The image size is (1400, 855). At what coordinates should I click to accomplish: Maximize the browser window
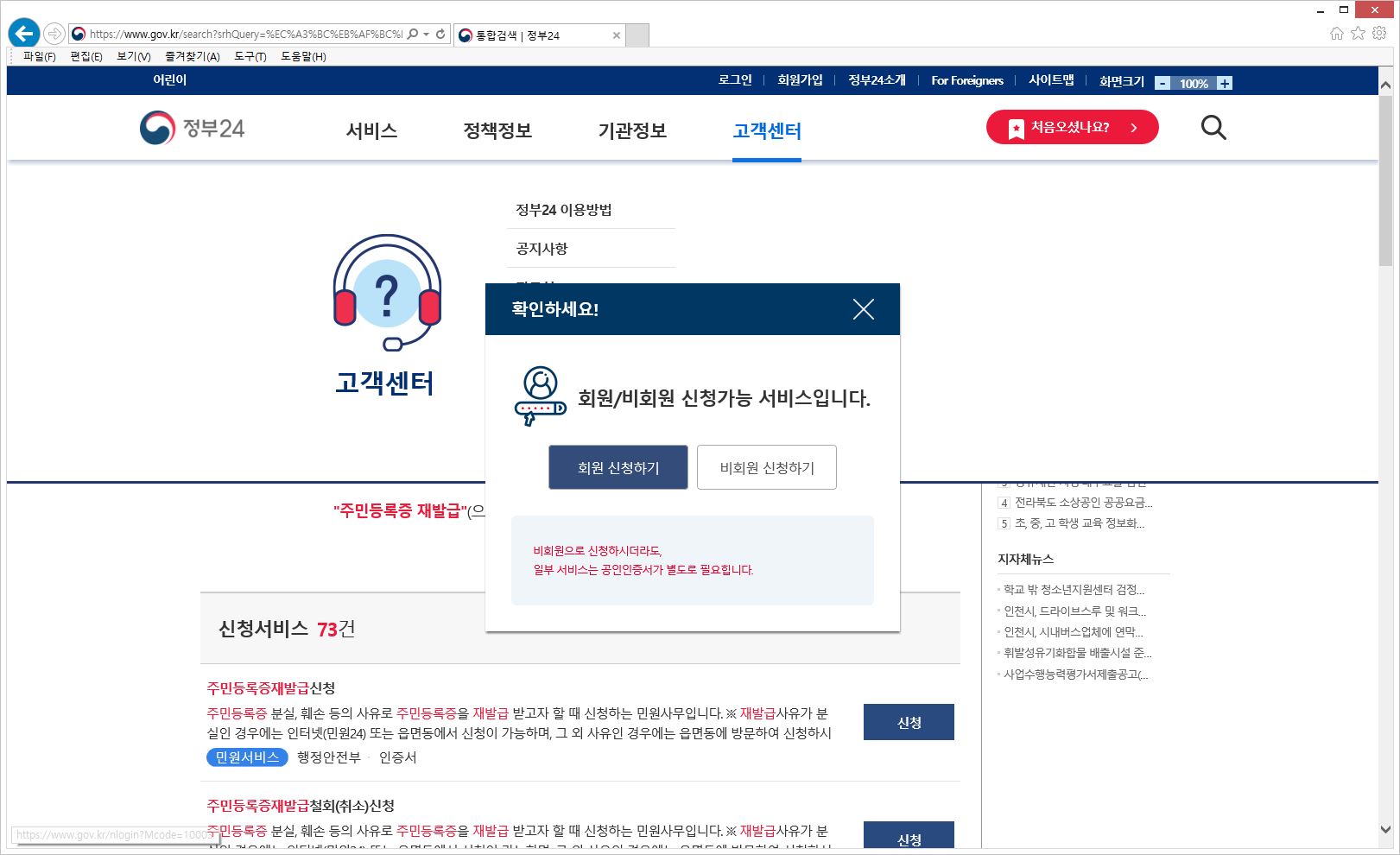click(1344, 10)
